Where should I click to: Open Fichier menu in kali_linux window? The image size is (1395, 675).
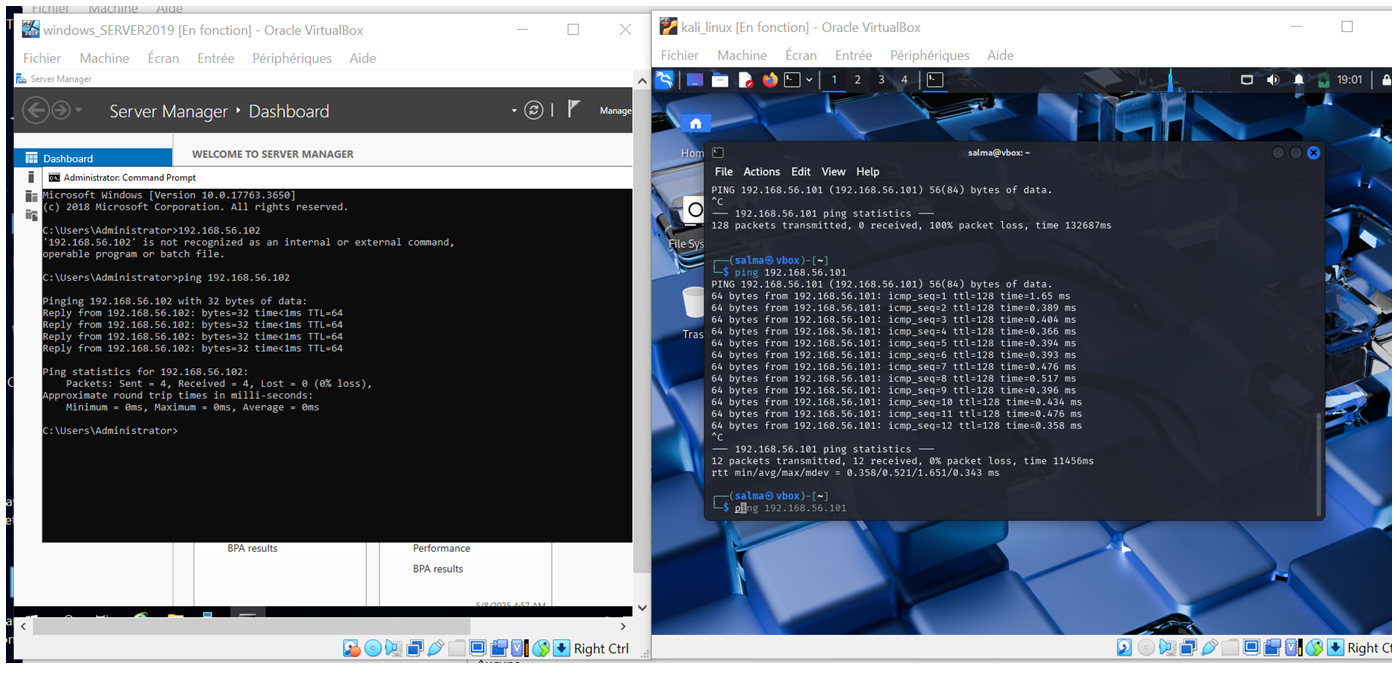[x=680, y=55]
